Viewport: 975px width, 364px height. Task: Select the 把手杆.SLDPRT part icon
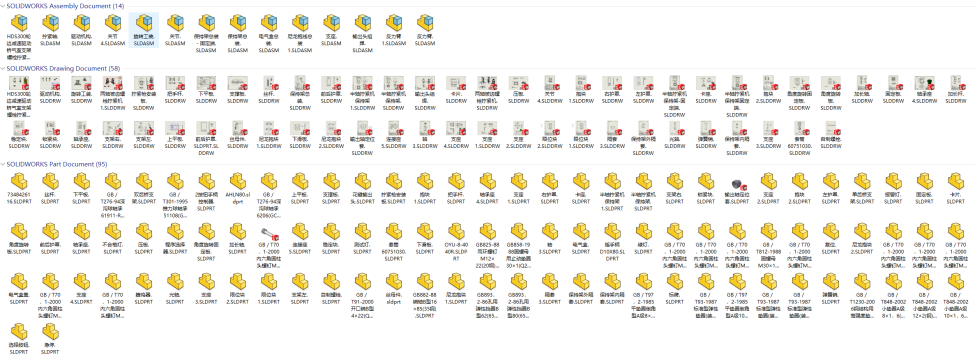456,182
